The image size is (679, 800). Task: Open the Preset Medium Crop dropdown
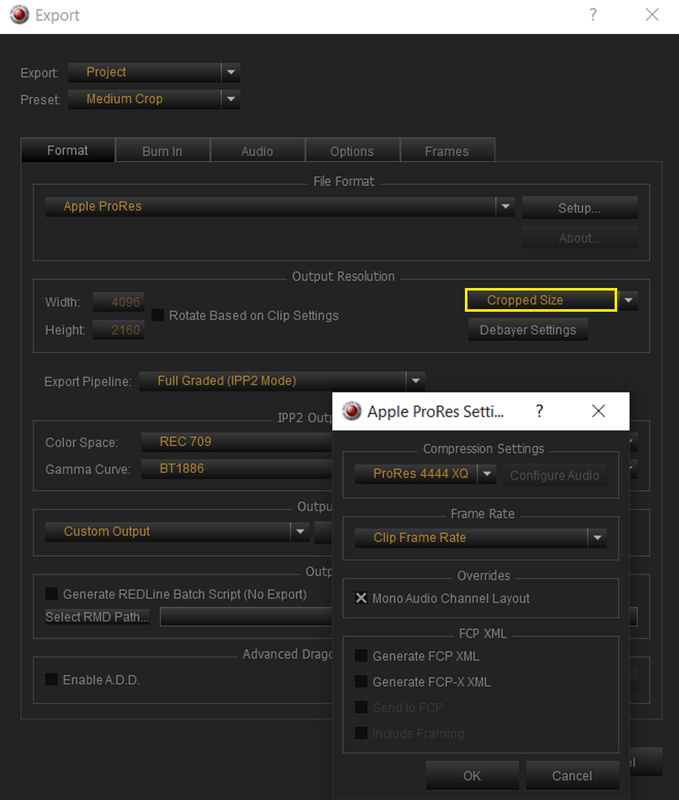coord(154,99)
